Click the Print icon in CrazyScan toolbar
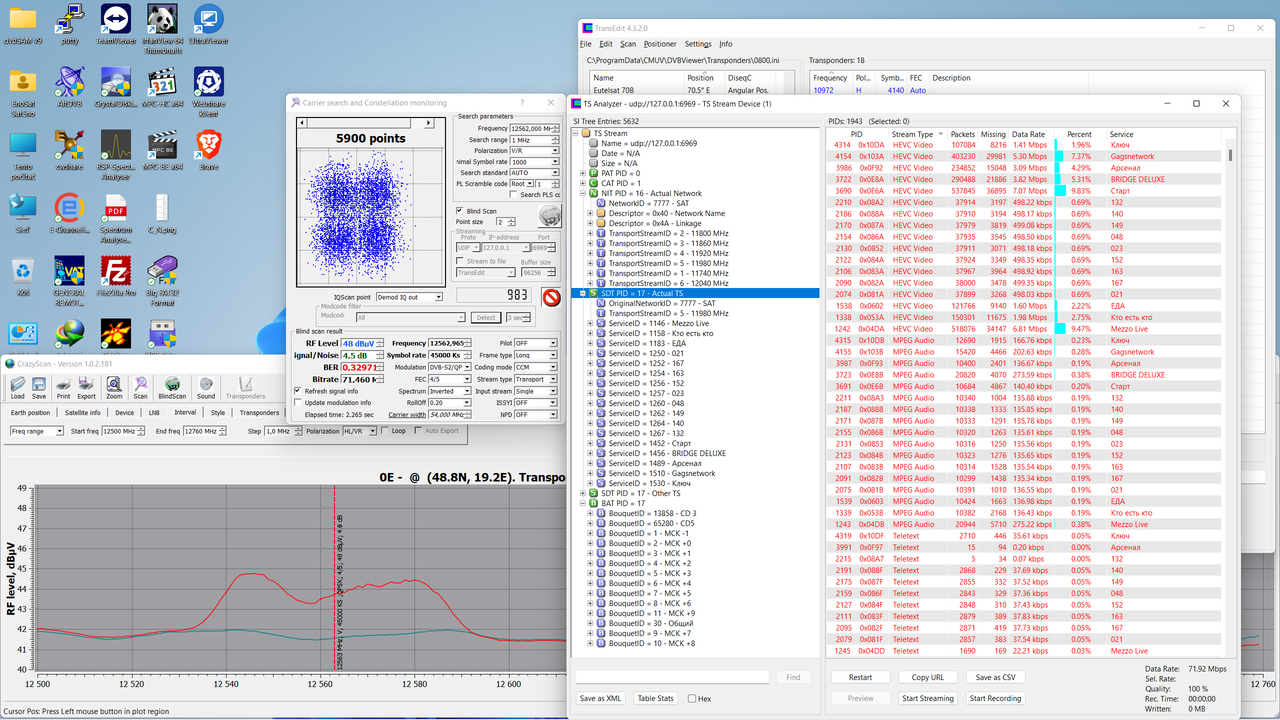 63,386
